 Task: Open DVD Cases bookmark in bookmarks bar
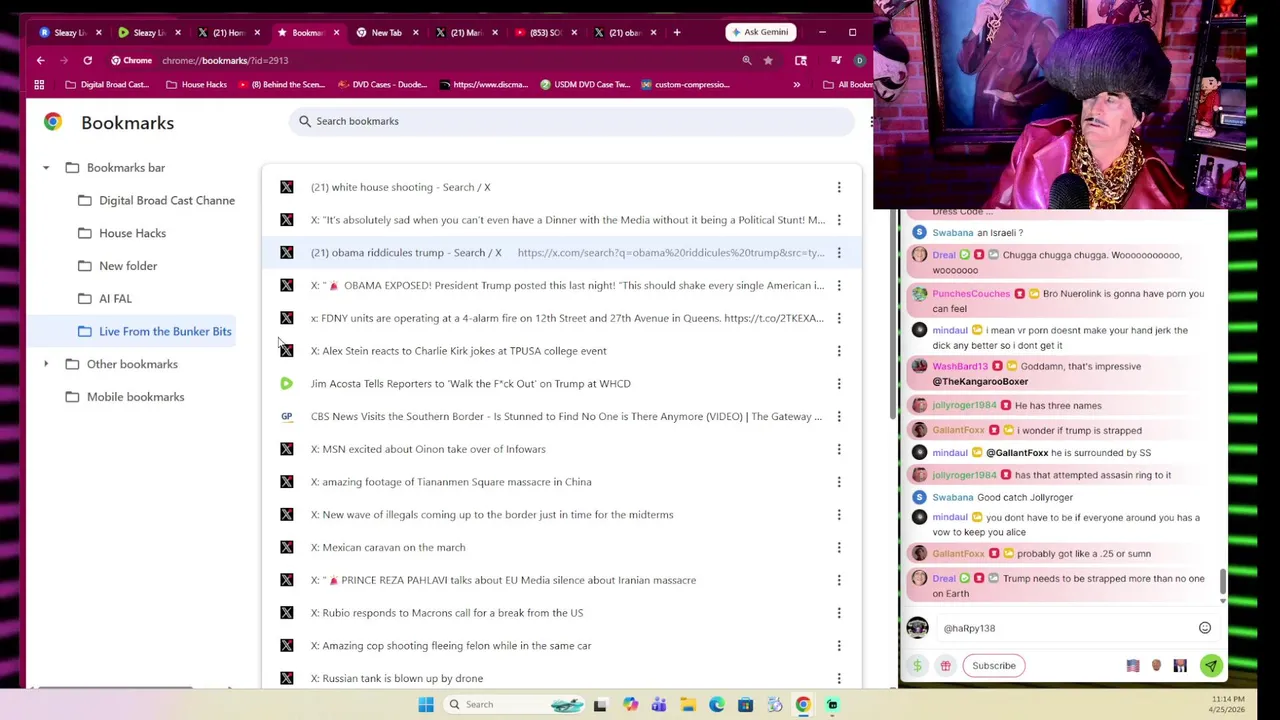pos(382,85)
